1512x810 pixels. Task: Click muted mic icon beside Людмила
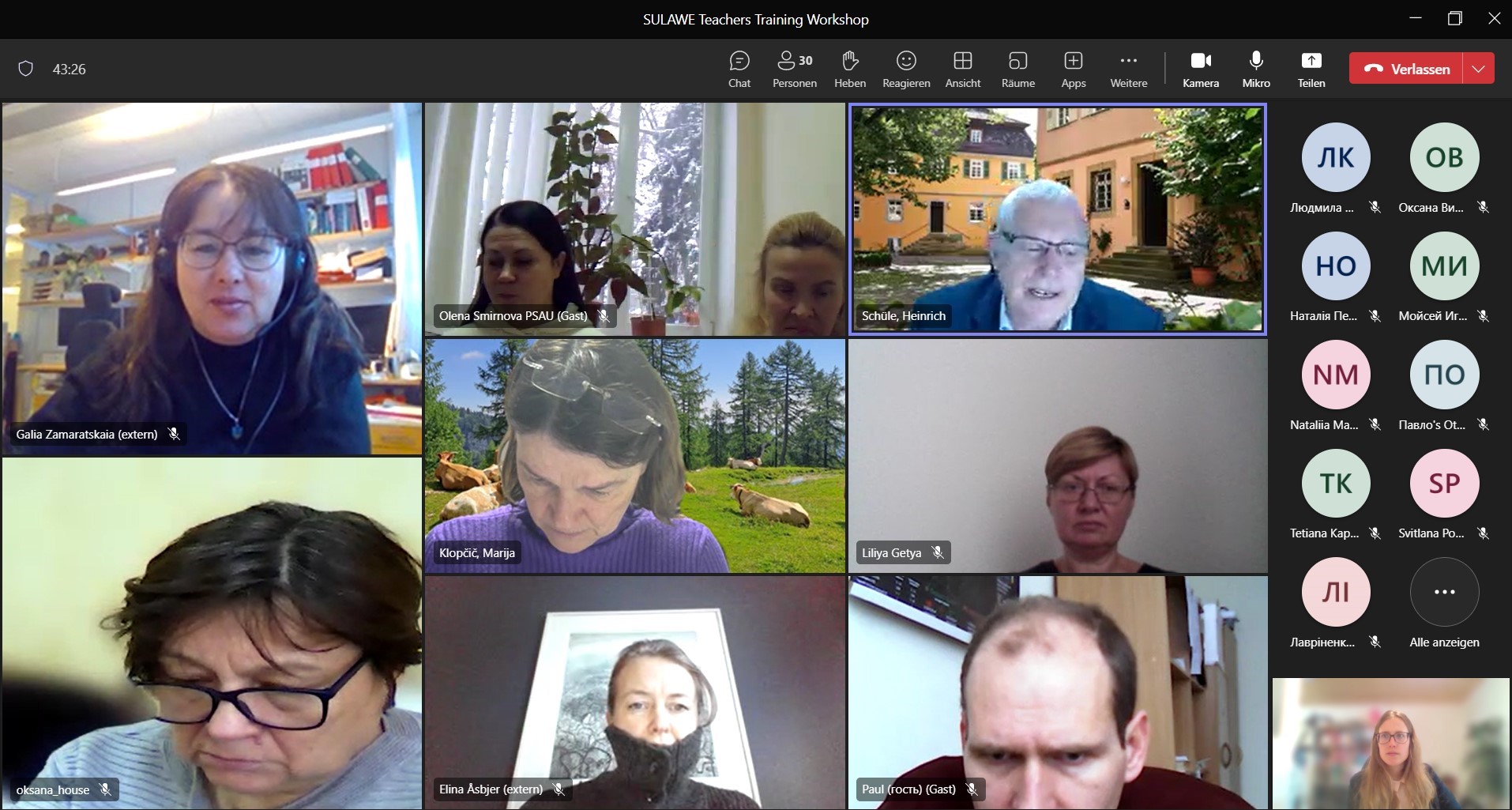coord(1375,207)
